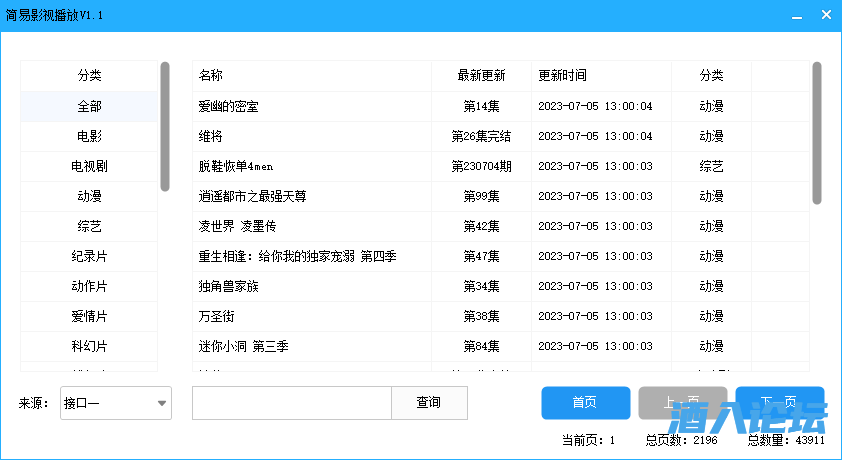Minimize the window via title bar
Screen dimensions: 842x460
click(x=796, y=16)
